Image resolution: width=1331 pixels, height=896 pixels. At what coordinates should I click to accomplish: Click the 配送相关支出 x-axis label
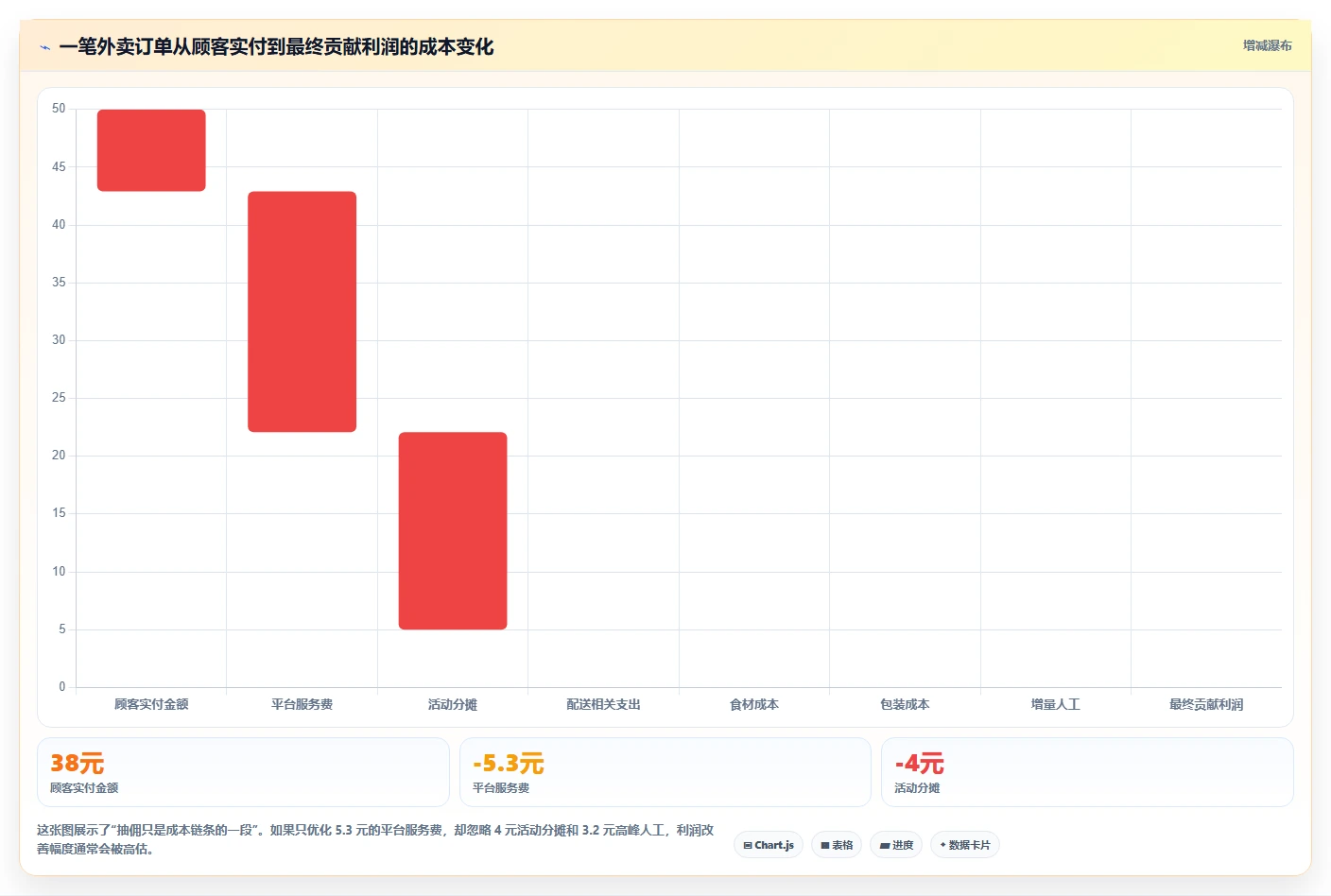[604, 704]
